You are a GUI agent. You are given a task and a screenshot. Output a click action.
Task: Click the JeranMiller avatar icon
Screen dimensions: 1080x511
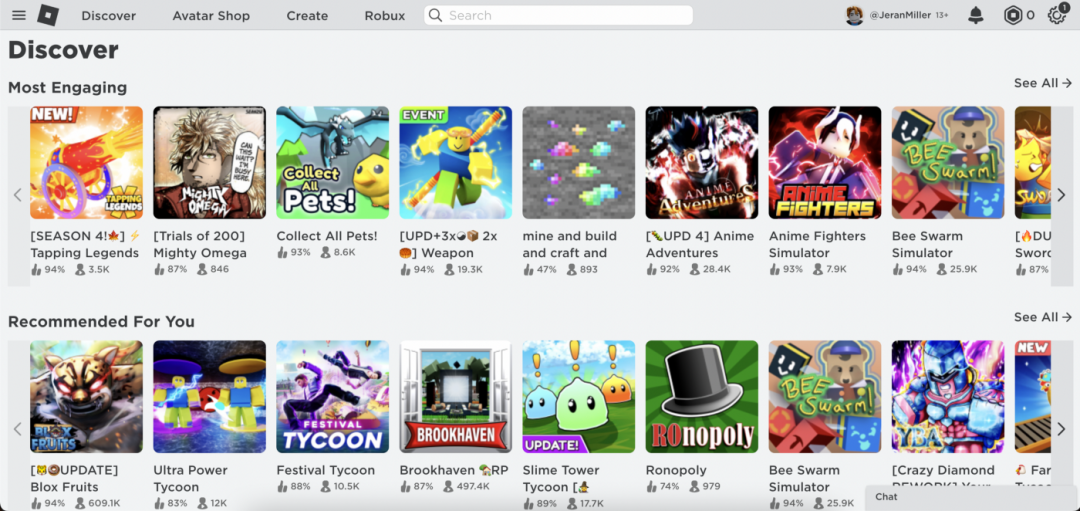[855, 15]
